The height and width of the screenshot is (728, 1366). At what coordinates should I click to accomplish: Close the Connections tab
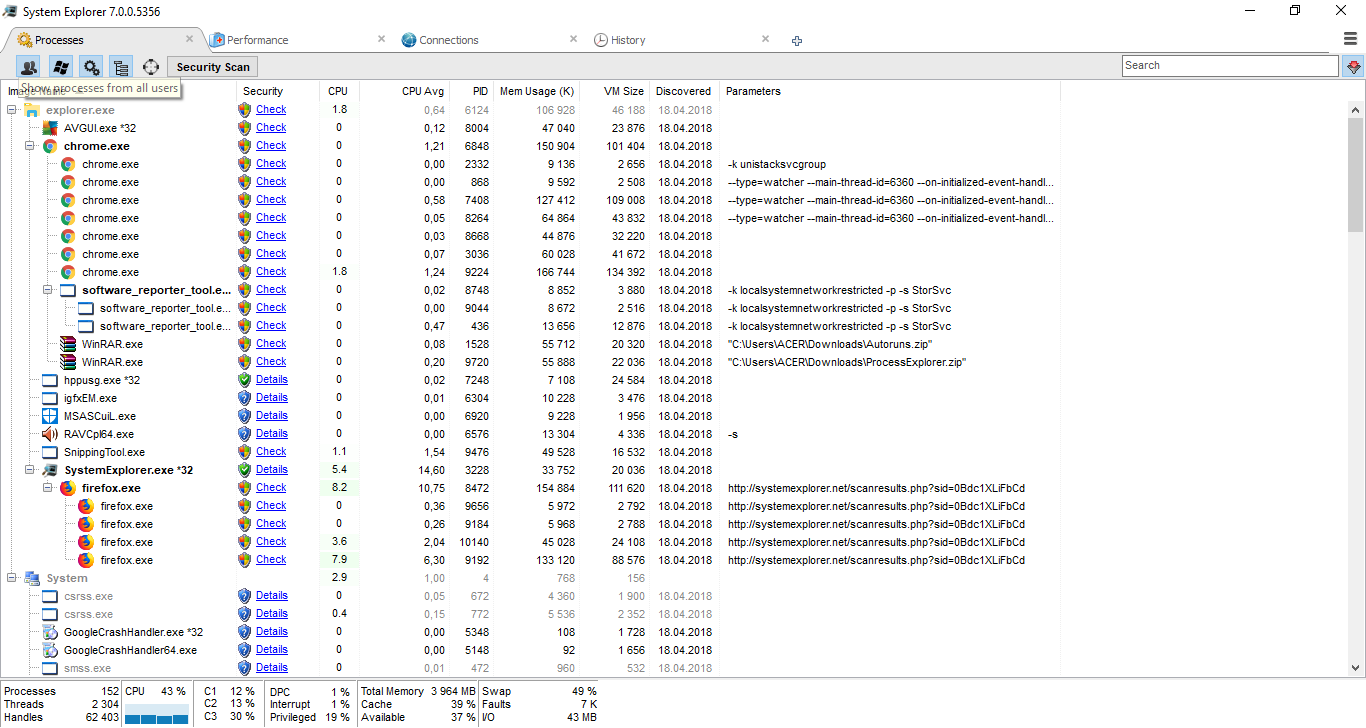pyautogui.click(x=573, y=39)
